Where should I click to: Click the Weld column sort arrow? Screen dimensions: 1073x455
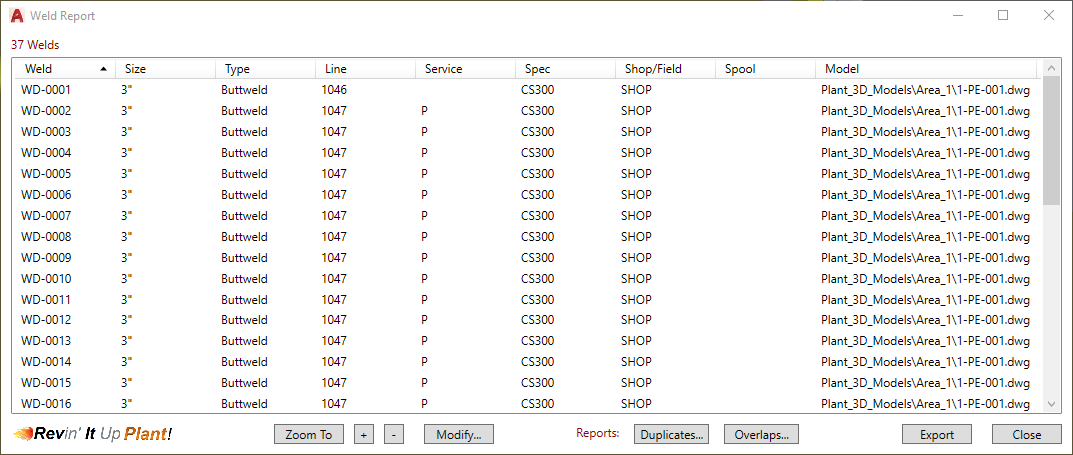pyautogui.click(x=104, y=69)
